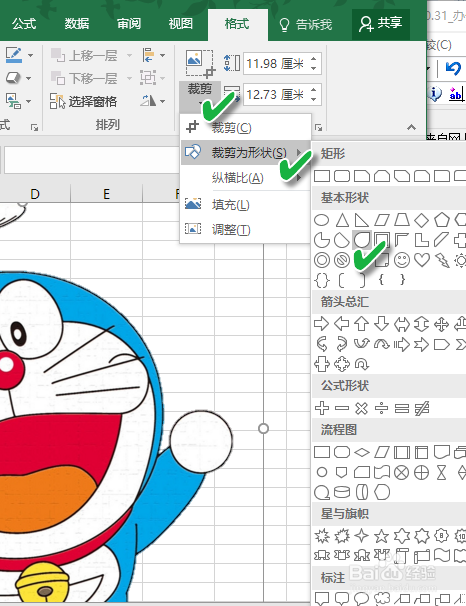Switch to the 审阅 tab
The height and width of the screenshot is (606, 466).
click(x=129, y=24)
